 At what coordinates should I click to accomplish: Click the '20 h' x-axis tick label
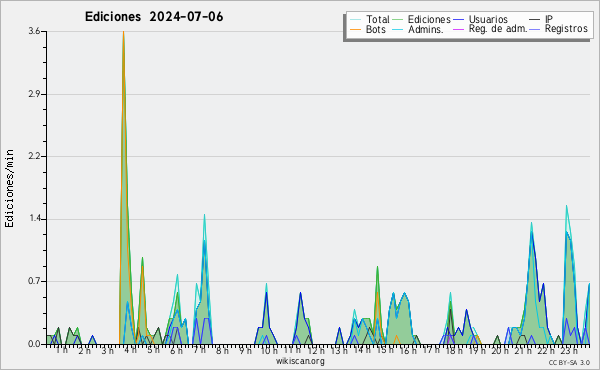click(x=500, y=350)
